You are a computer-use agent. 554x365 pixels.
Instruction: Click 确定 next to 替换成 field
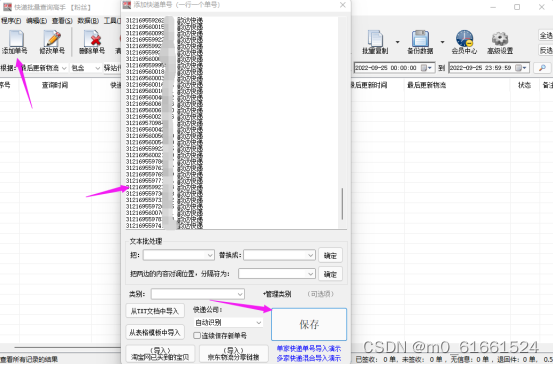[x=330, y=255]
